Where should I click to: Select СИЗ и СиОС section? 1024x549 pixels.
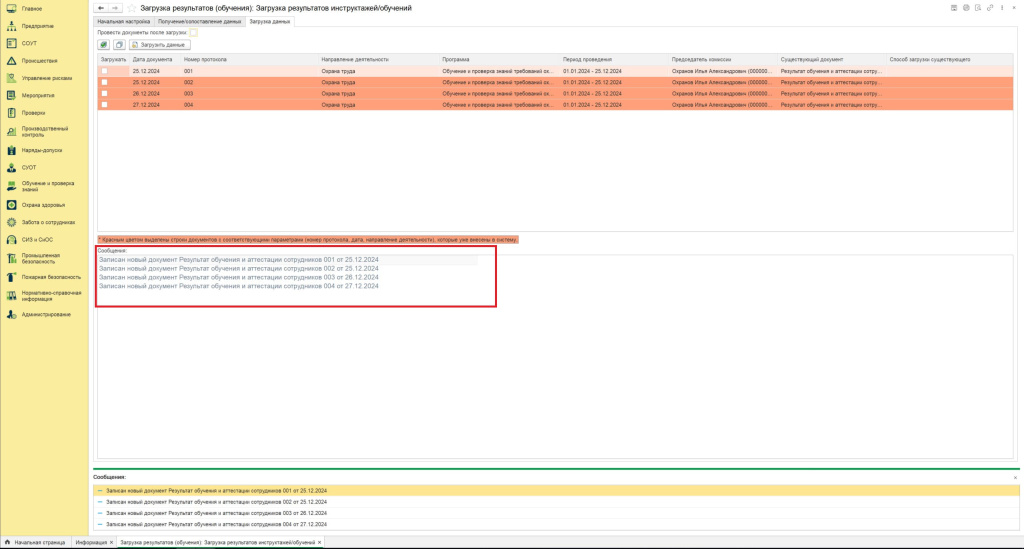[37, 240]
